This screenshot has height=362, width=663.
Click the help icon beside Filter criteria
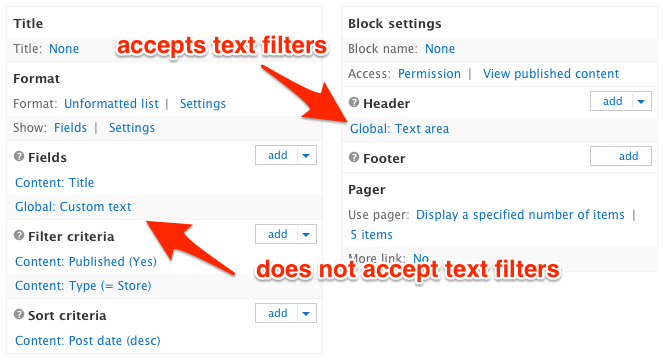tap(19, 235)
